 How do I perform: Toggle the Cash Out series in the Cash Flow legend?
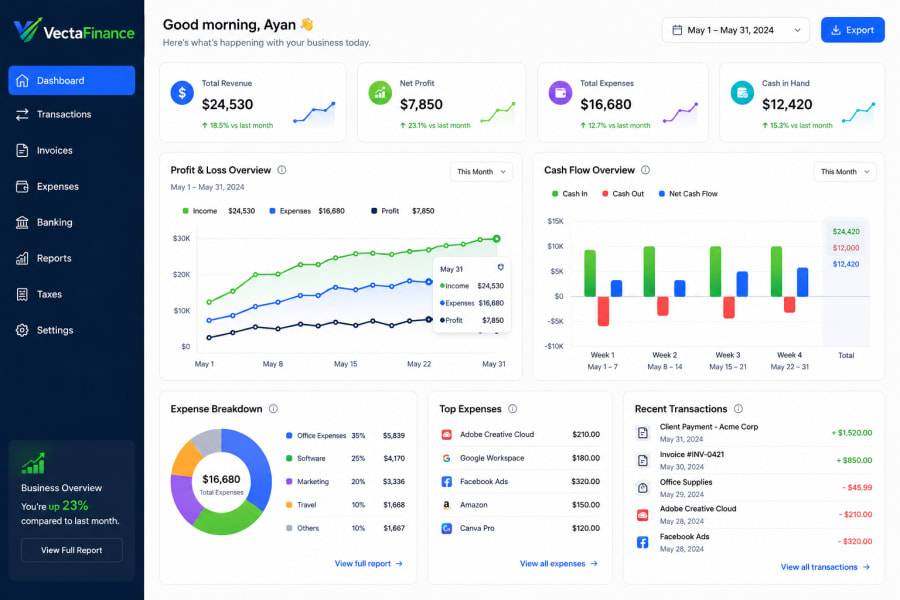(623, 194)
